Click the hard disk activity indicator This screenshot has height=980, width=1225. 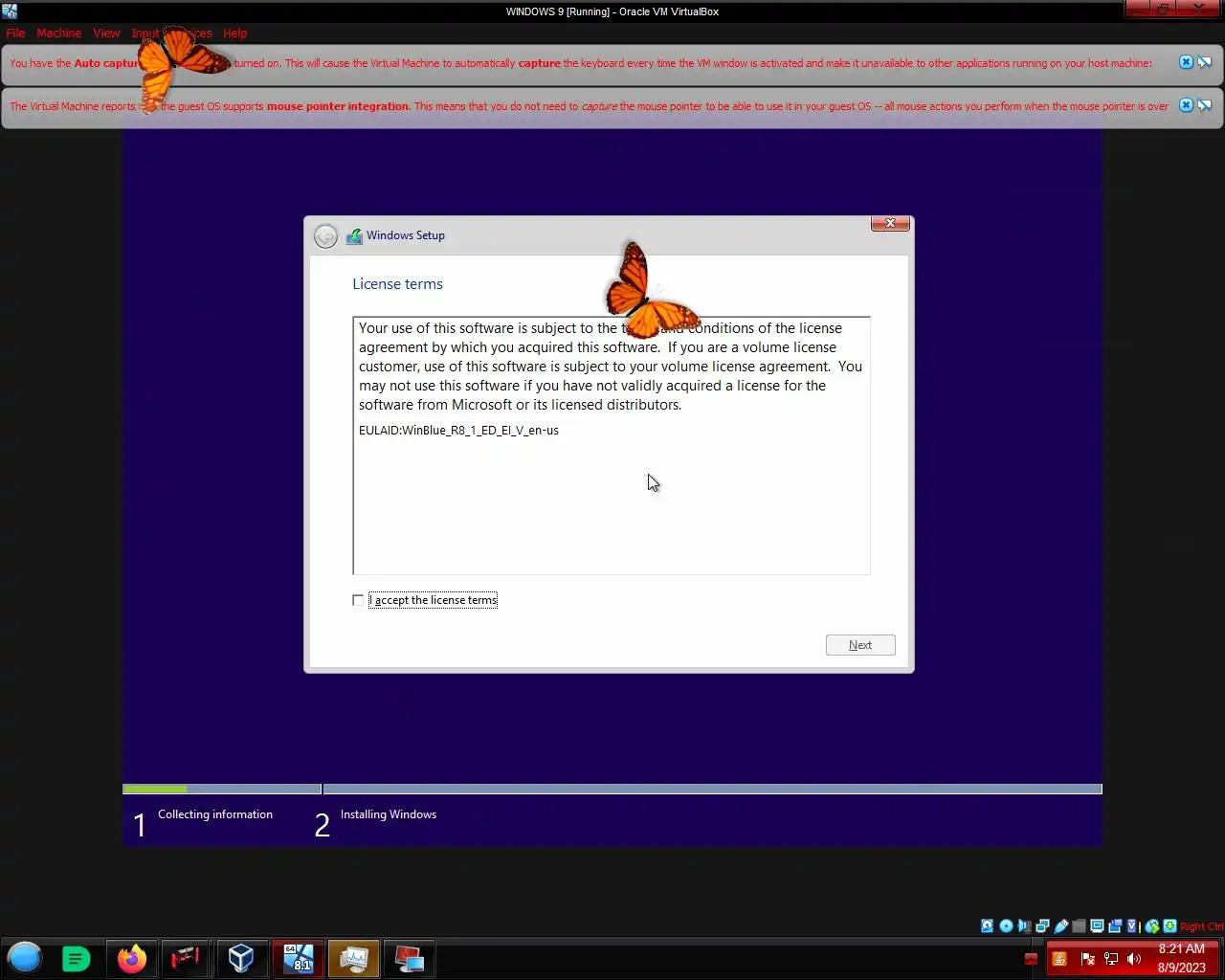click(x=987, y=925)
